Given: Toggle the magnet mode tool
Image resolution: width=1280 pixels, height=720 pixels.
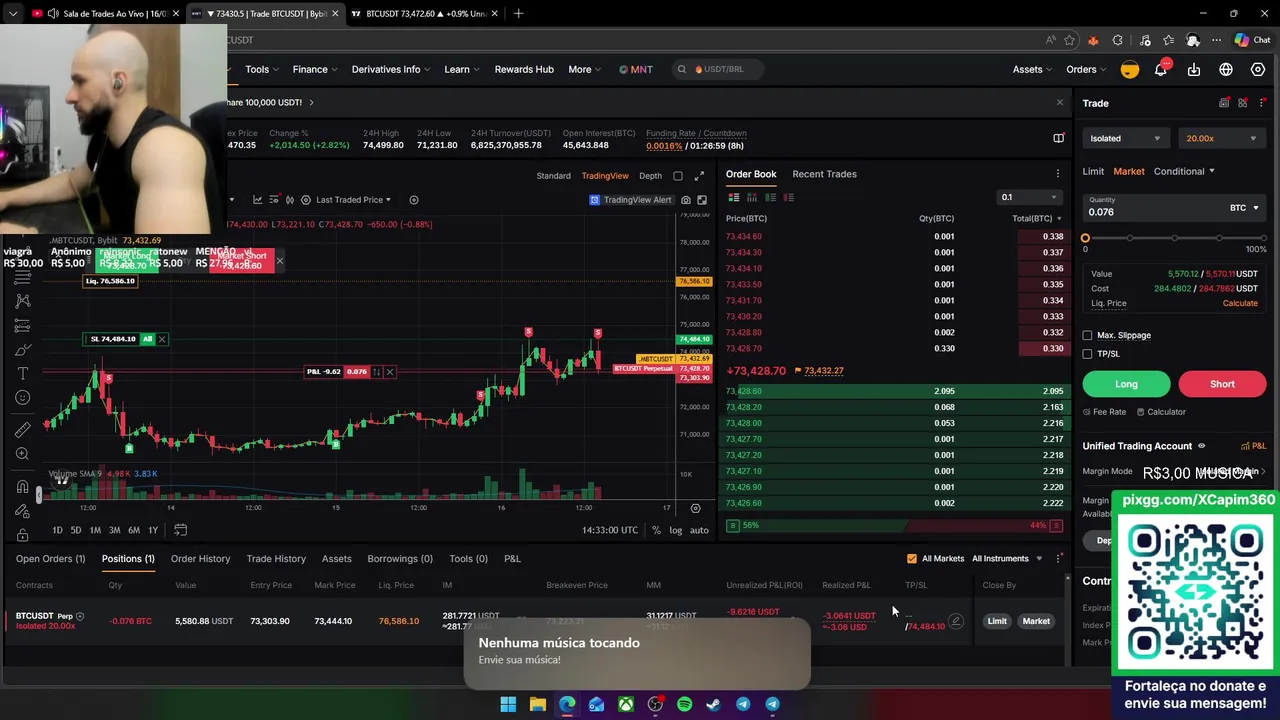Looking at the screenshot, I should pyautogui.click(x=22, y=487).
